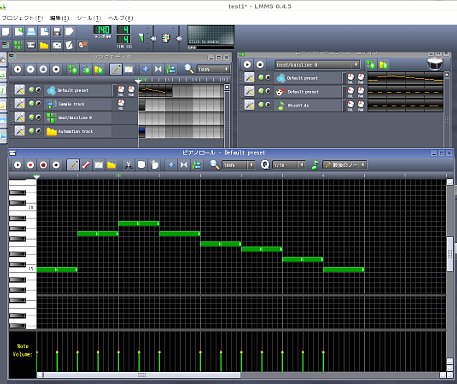Open the piano roll zoom percentage dropdown
457x384 pixels.
tap(239, 165)
